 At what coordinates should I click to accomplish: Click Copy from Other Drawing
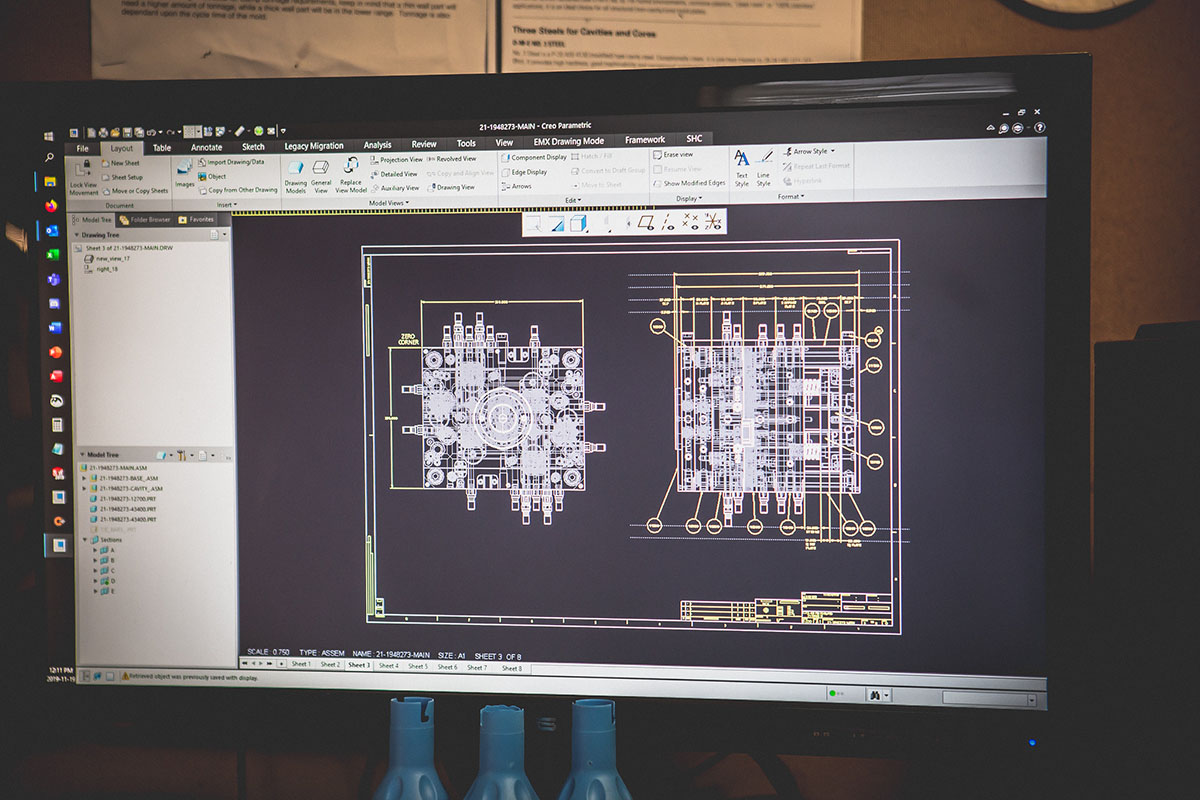[238, 190]
